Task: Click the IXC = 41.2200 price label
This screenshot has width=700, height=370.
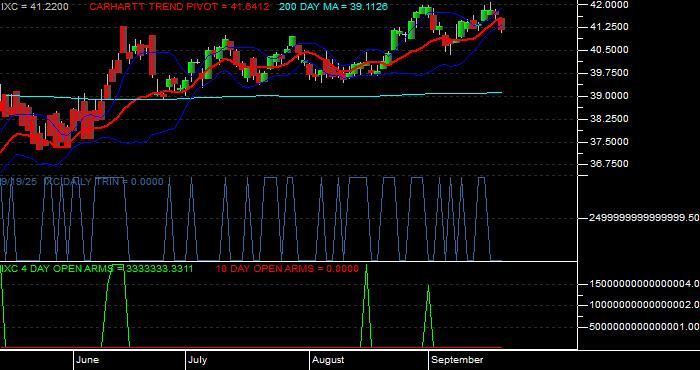Action: 34,7
